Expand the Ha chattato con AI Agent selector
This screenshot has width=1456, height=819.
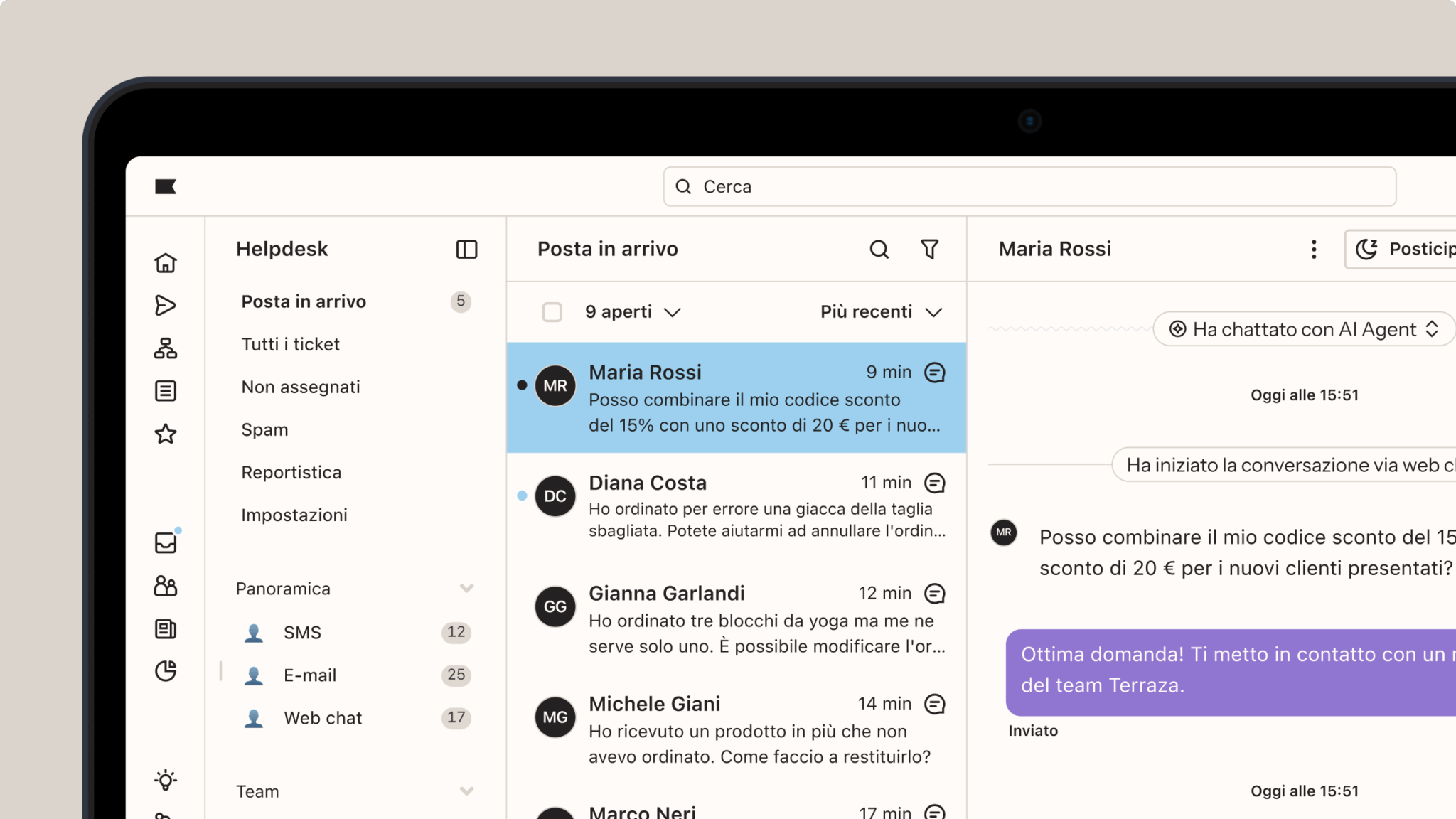1305,329
